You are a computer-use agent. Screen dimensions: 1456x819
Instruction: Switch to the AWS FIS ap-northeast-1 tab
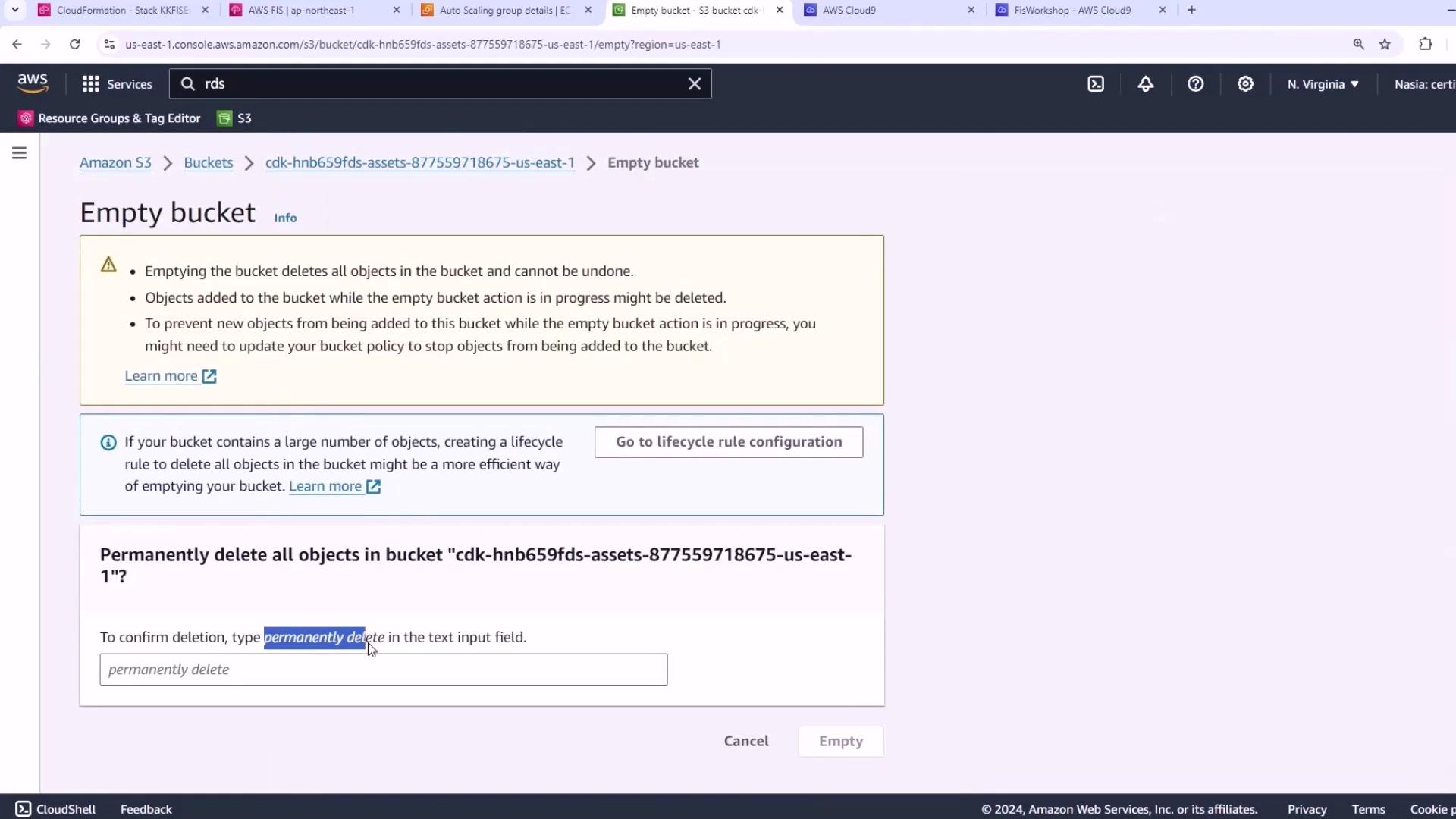(301, 10)
